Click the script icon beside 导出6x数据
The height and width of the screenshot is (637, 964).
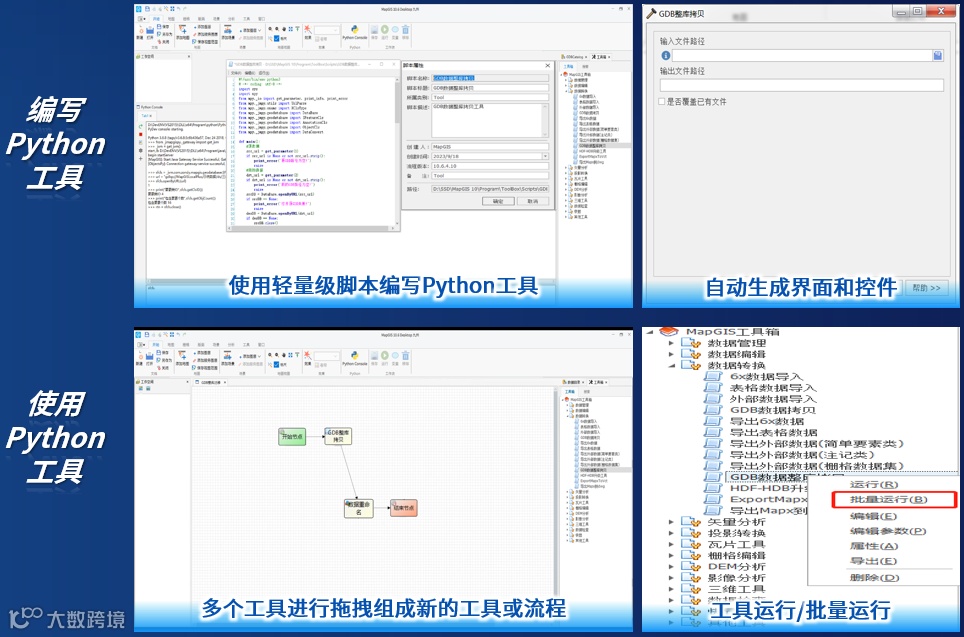pyautogui.click(x=713, y=421)
